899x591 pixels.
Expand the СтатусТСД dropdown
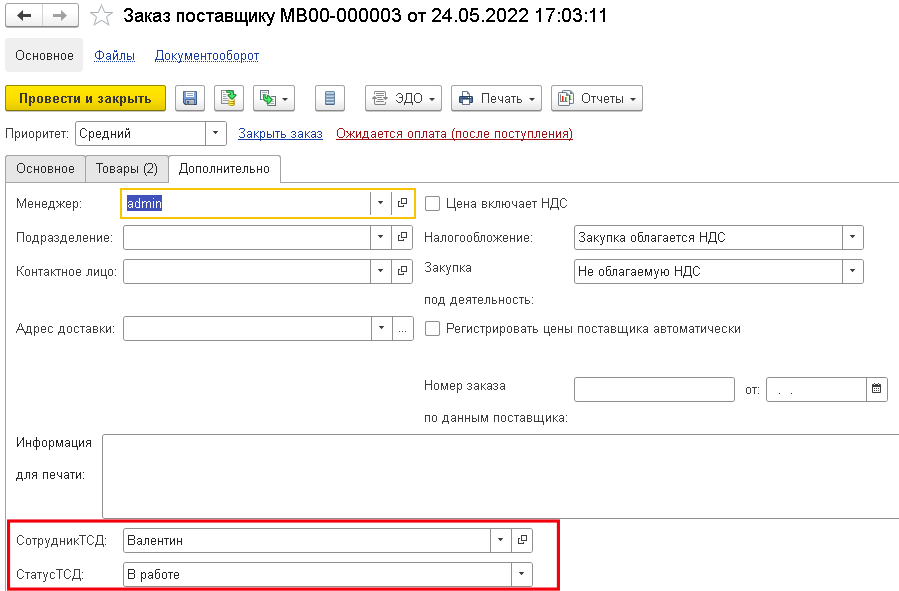tap(522, 574)
